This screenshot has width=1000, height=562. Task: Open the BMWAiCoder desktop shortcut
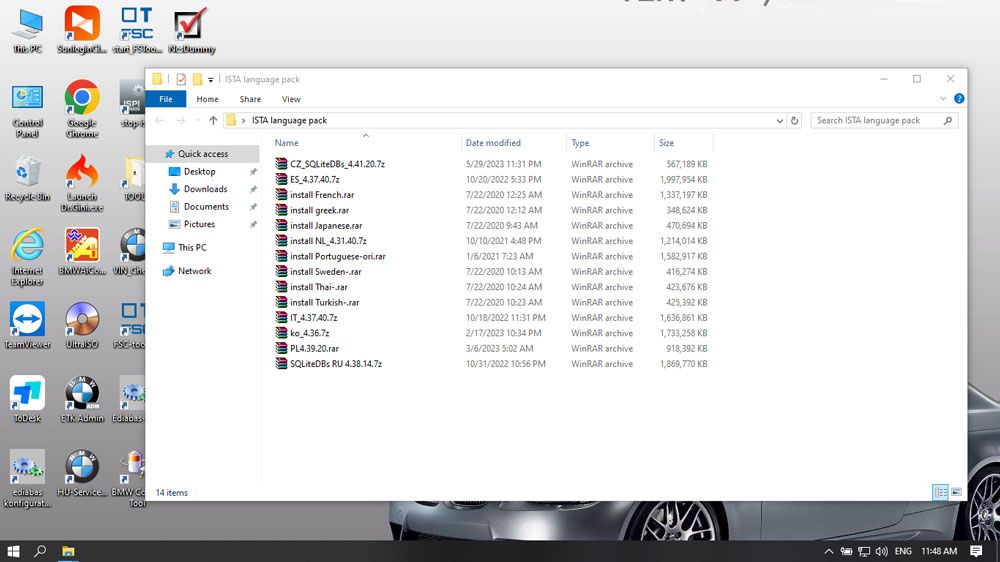click(x=82, y=252)
